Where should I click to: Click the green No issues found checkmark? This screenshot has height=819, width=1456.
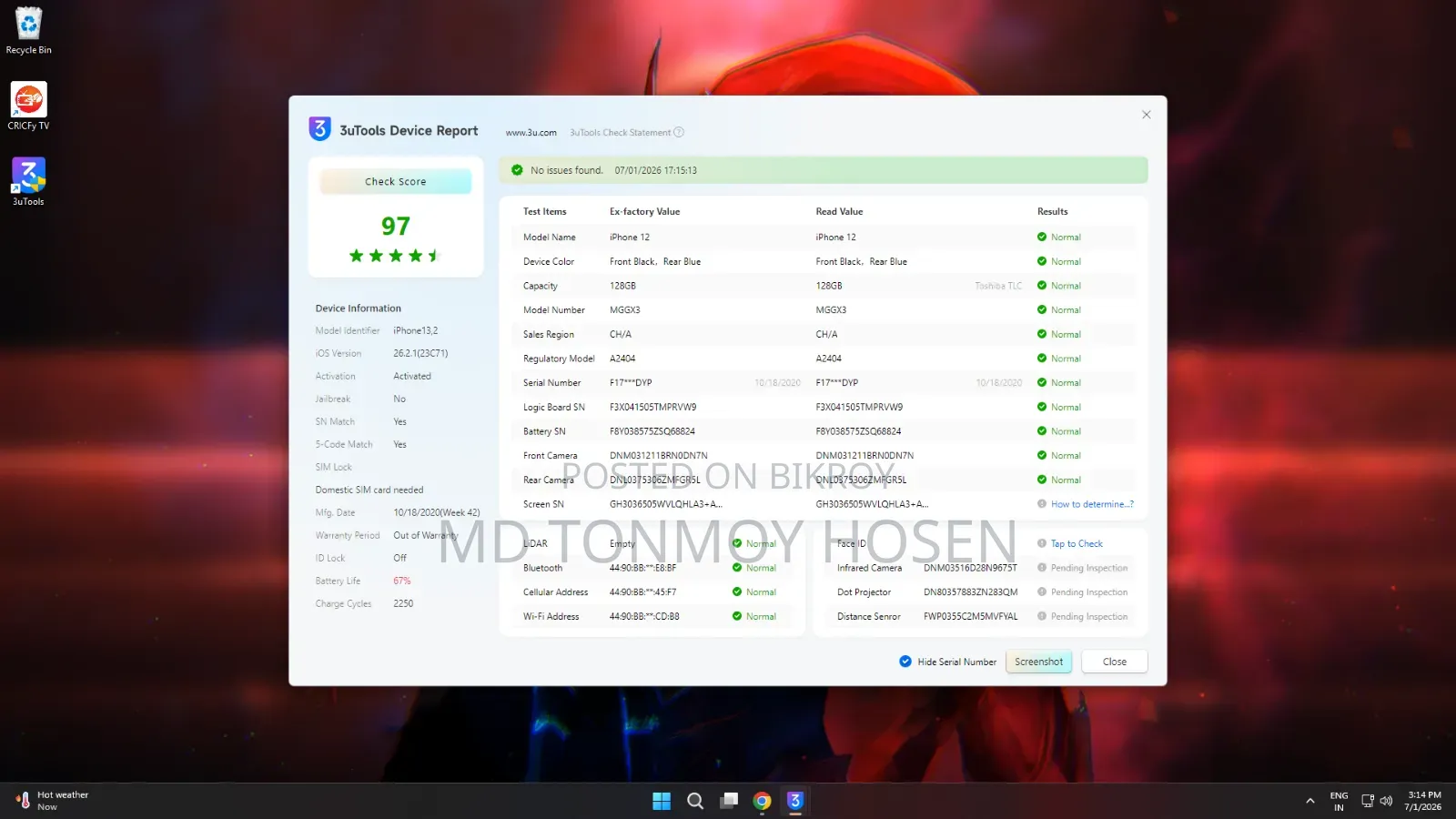(x=517, y=170)
